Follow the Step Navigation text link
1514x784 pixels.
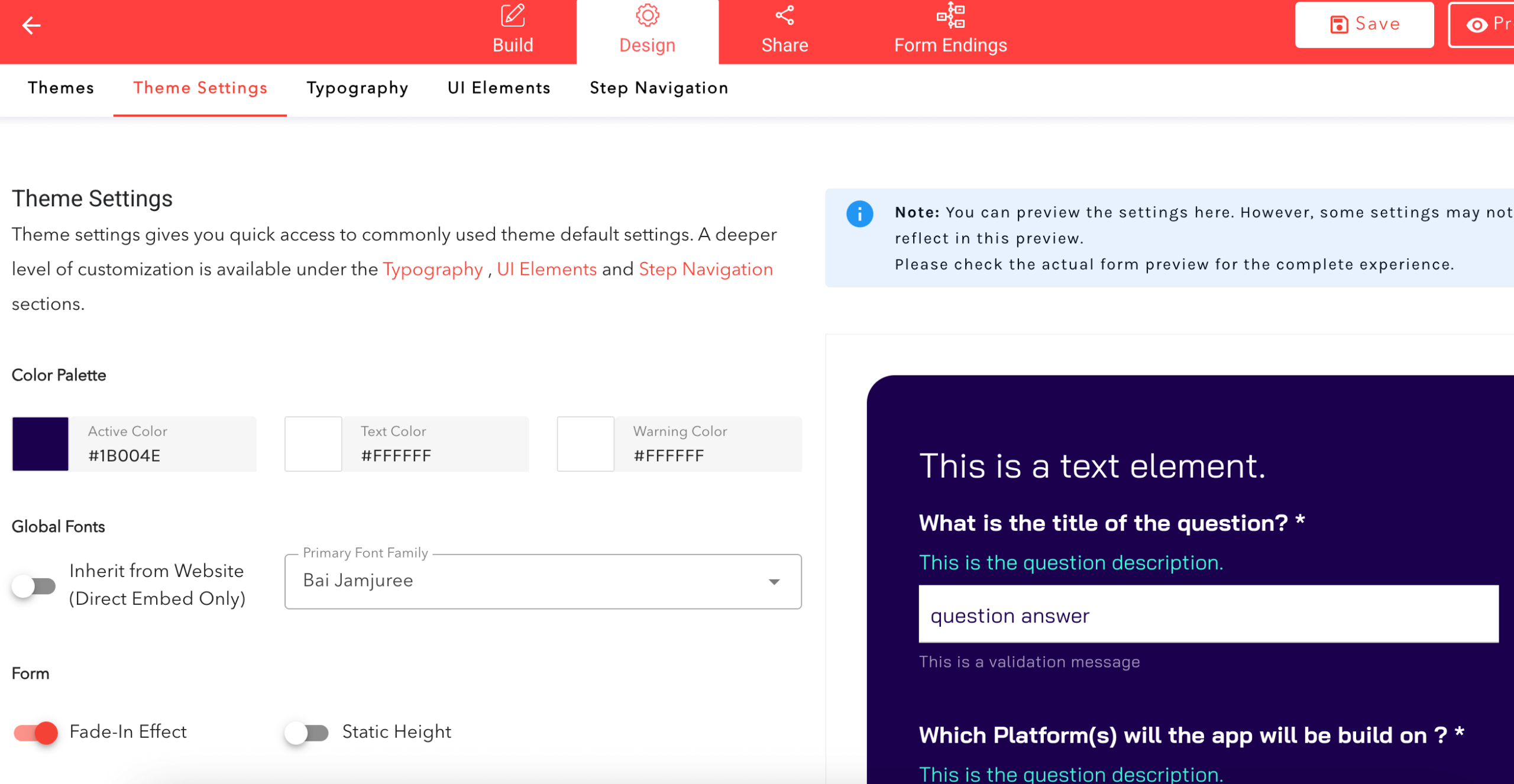click(706, 270)
